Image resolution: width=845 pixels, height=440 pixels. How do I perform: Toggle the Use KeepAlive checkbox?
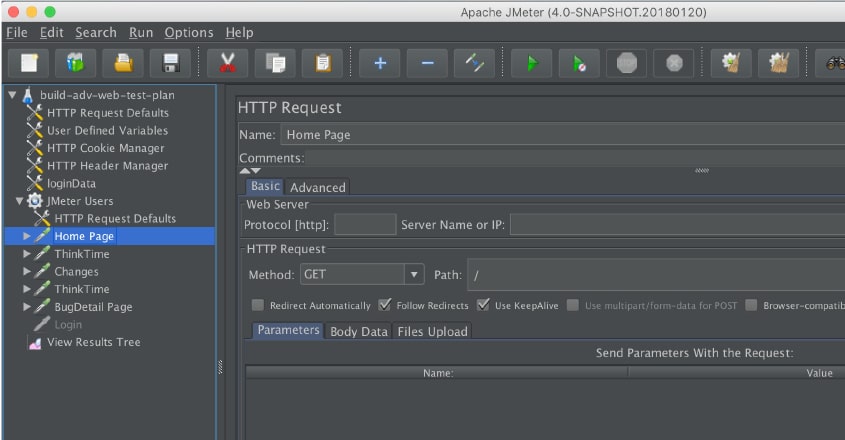484,305
